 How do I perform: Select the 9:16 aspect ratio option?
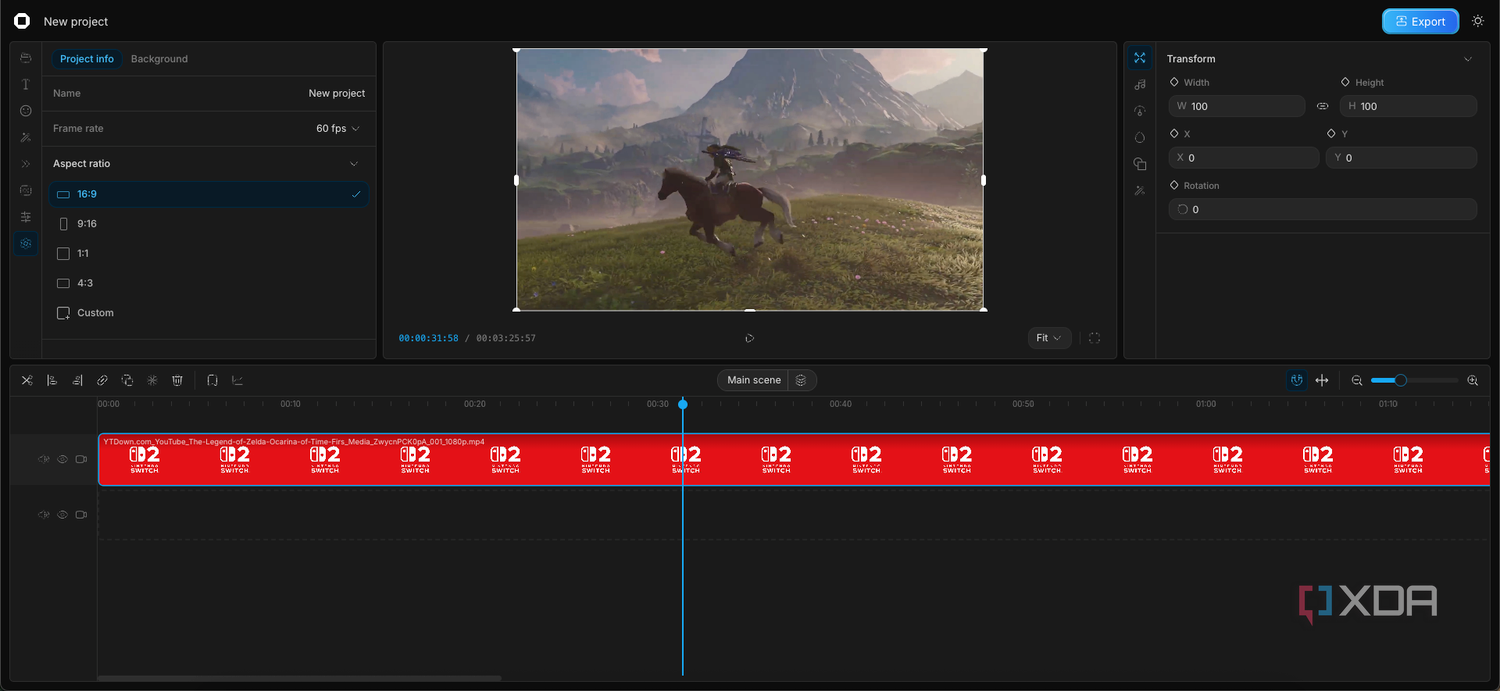point(209,224)
